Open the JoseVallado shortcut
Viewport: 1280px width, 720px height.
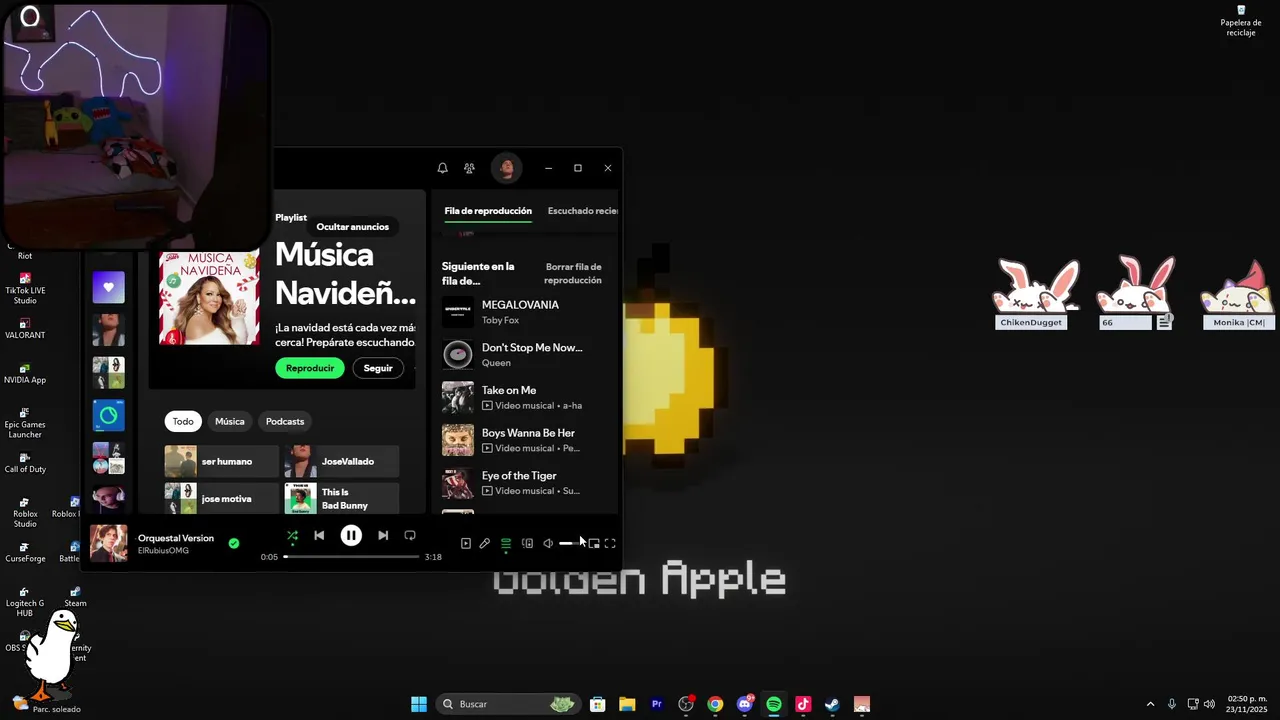tap(342, 461)
